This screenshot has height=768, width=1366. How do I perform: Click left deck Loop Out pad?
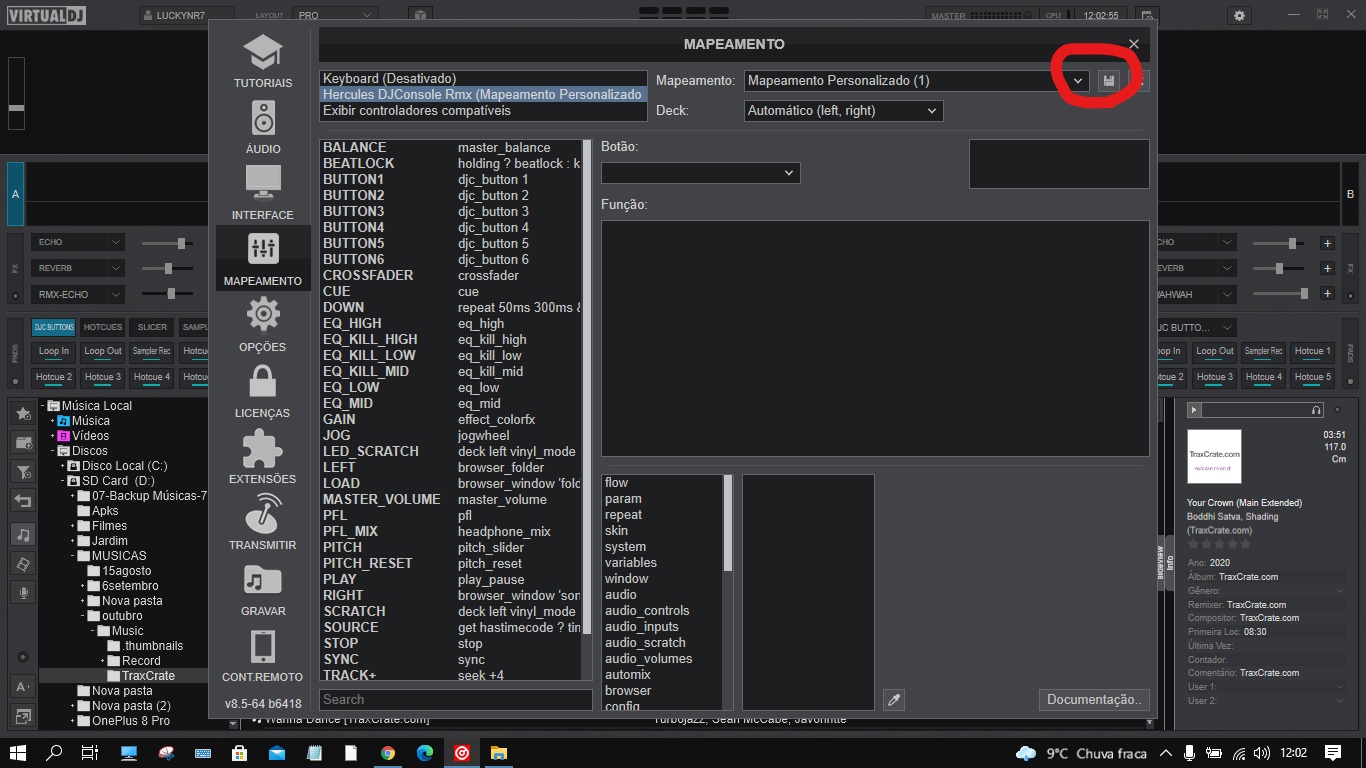tap(103, 351)
